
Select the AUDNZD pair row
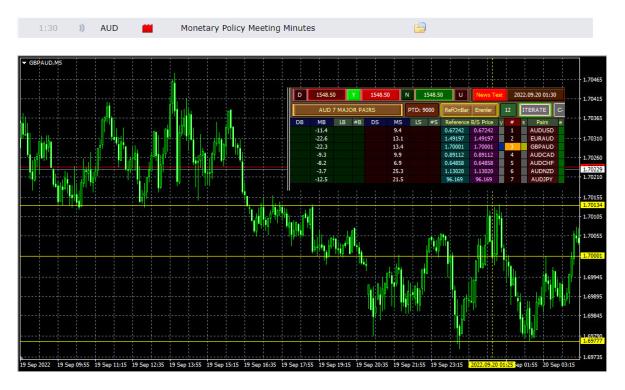[x=542, y=171]
